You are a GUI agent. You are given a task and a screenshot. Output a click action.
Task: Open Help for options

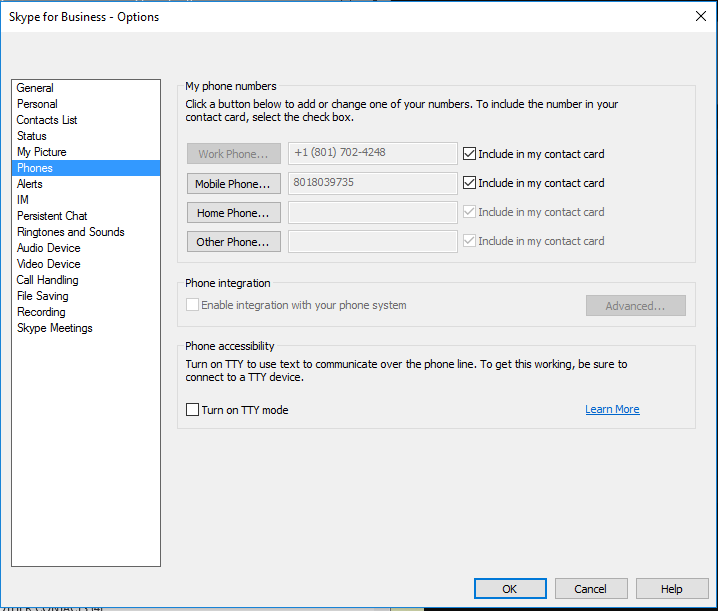click(x=672, y=589)
